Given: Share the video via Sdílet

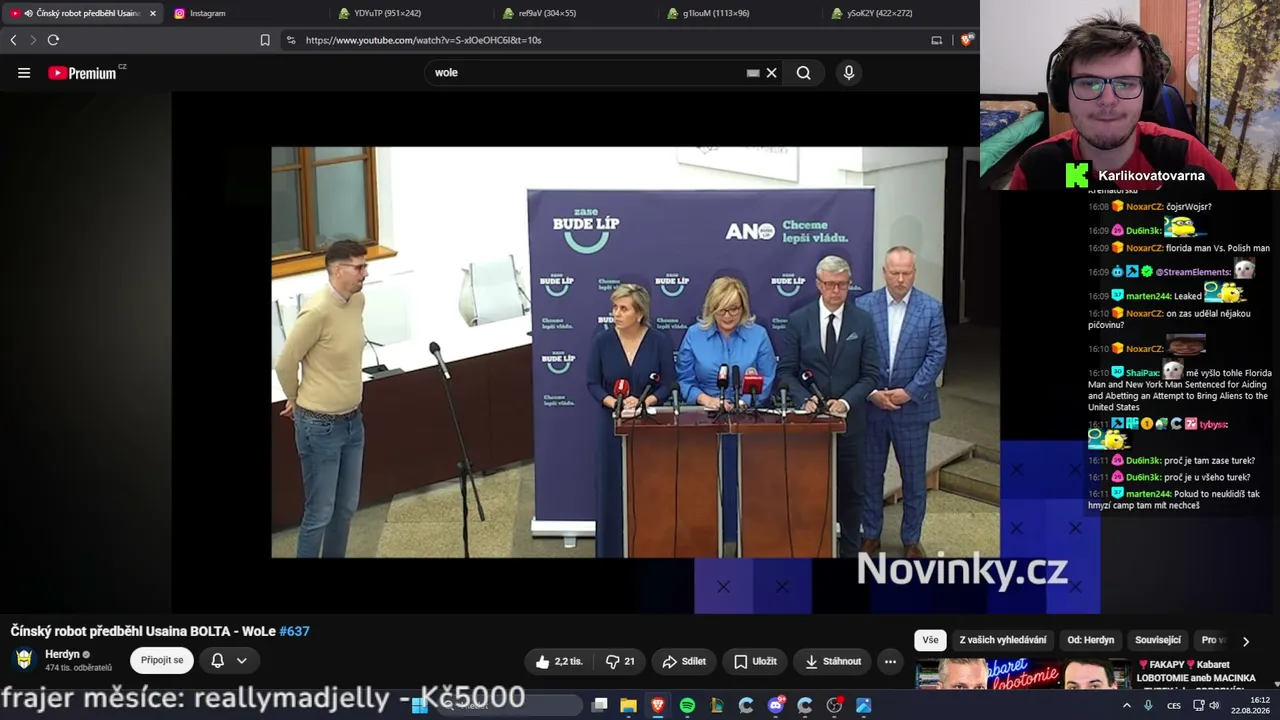Looking at the screenshot, I should point(684,661).
